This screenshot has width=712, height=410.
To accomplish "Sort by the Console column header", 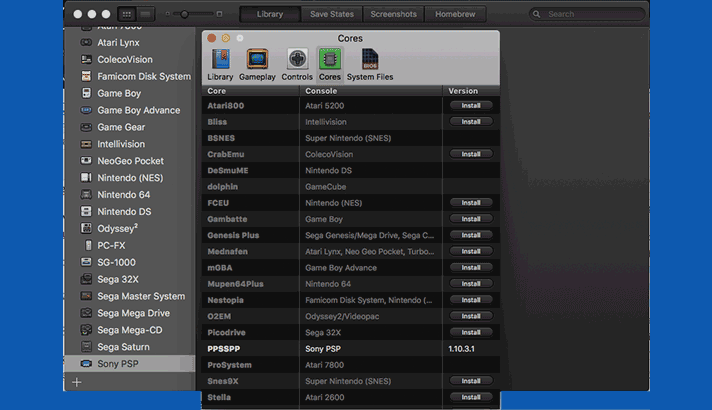I will pyautogui.click(x=371, y=91).
